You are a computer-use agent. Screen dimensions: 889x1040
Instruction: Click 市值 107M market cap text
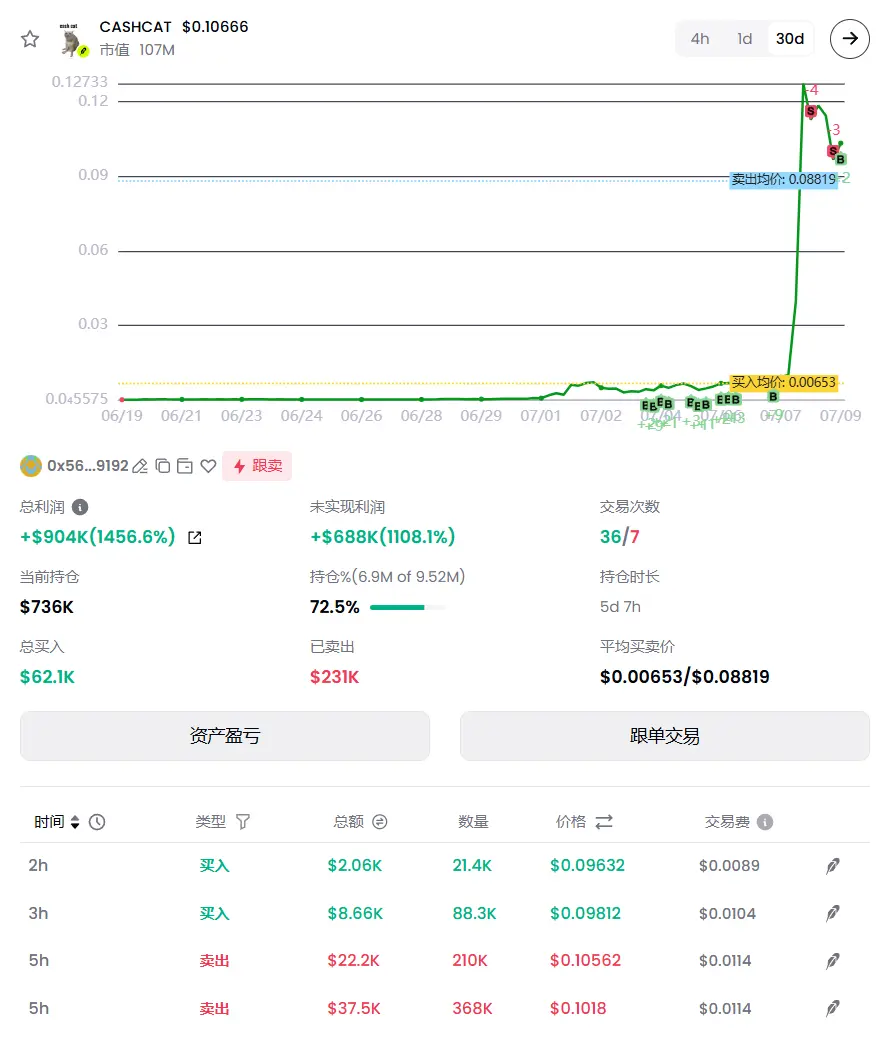(137, 50)
